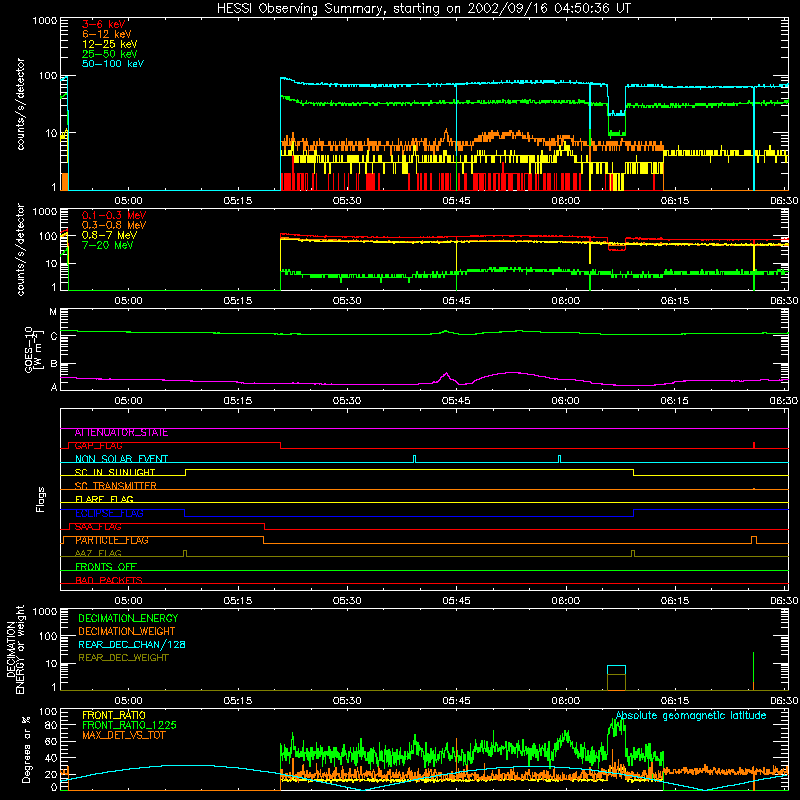Select the 3-6 keV legend label
The width and height of the screenshot is (800, 800).
(104, 24)
